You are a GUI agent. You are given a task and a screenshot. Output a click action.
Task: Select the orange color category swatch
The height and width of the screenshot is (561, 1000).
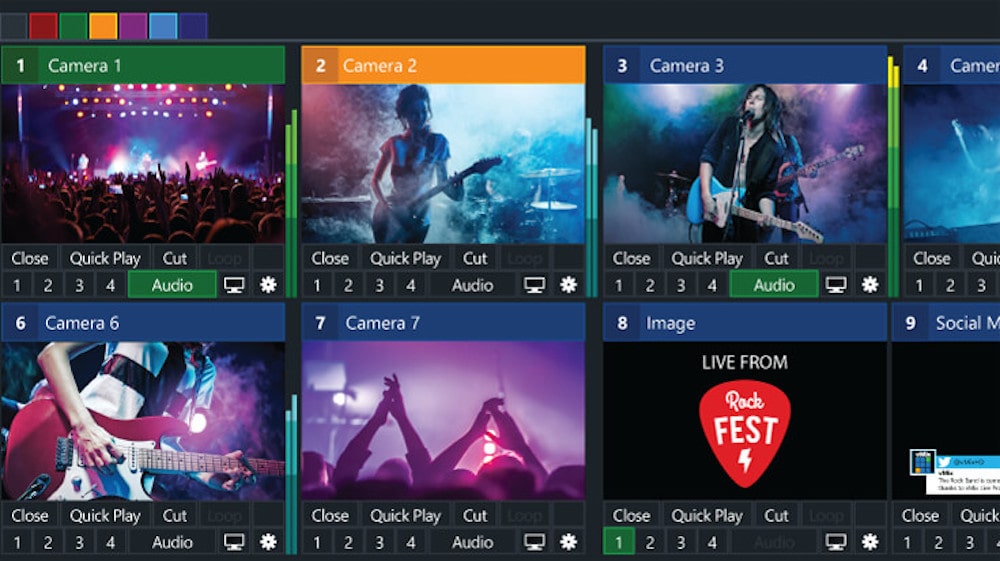click(103, 25)
